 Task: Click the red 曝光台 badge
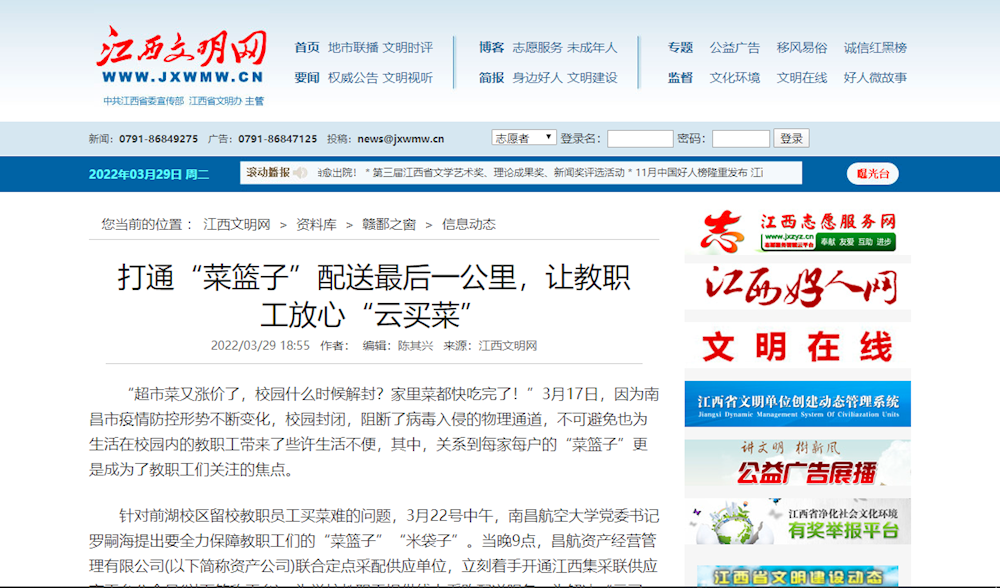click(872, 174)
